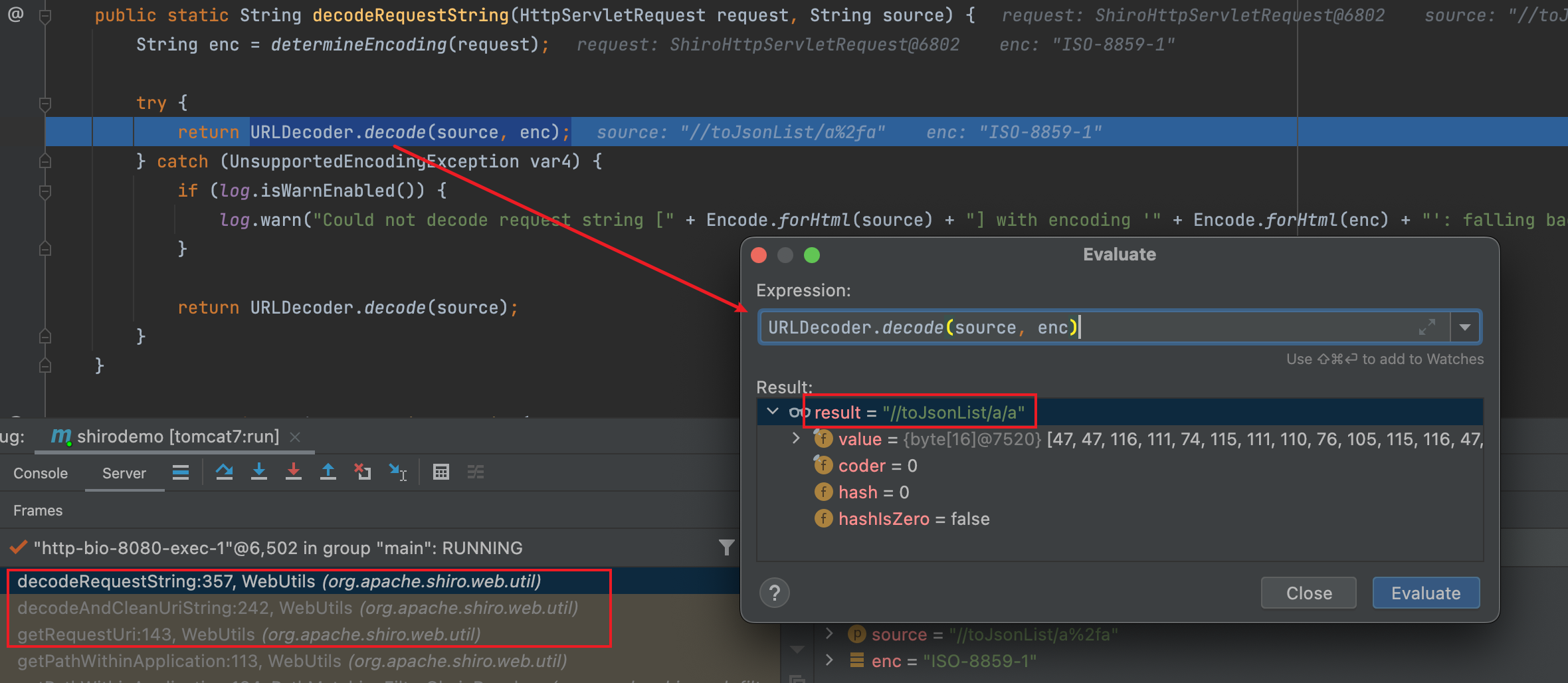Open the Evaluate Expression calculator icon

[441, 472]
